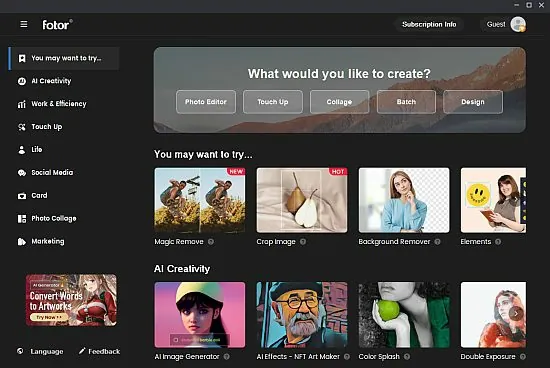Click the Social Media chat icon
The height and width of the screenshot is (368, 550).
22,173
